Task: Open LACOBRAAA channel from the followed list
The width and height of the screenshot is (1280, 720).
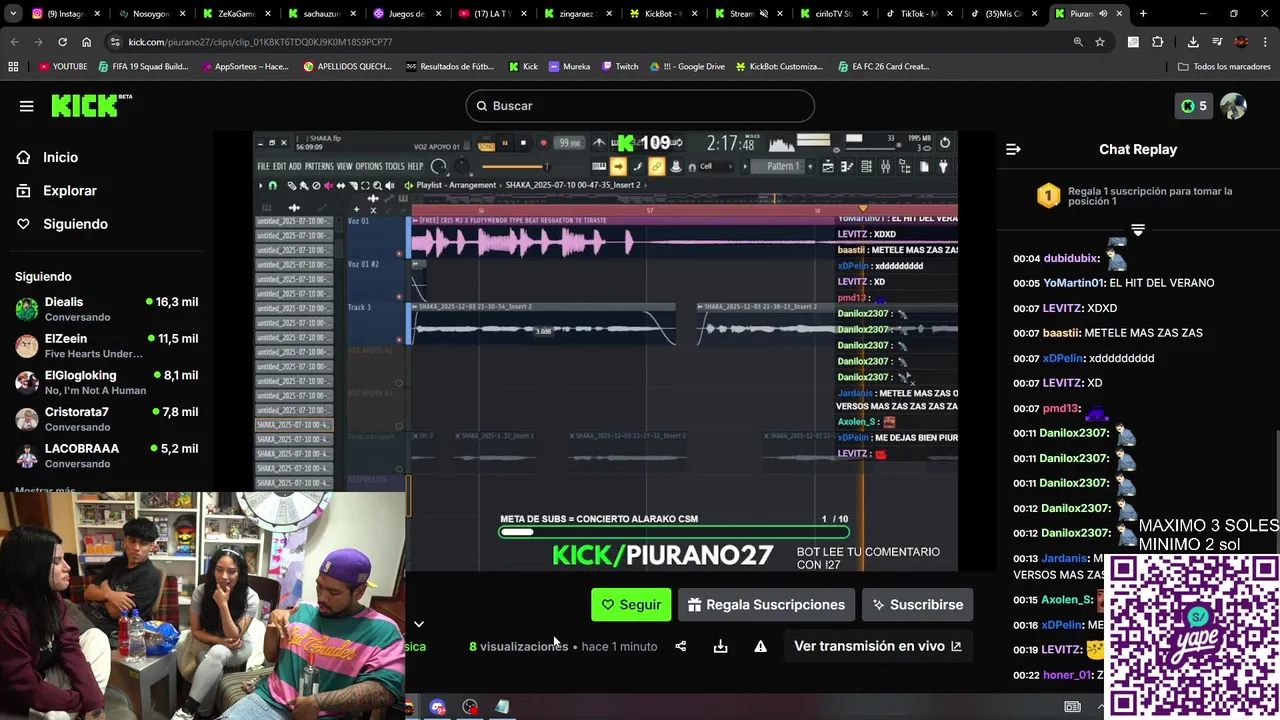Action: (x=106, y=456)
